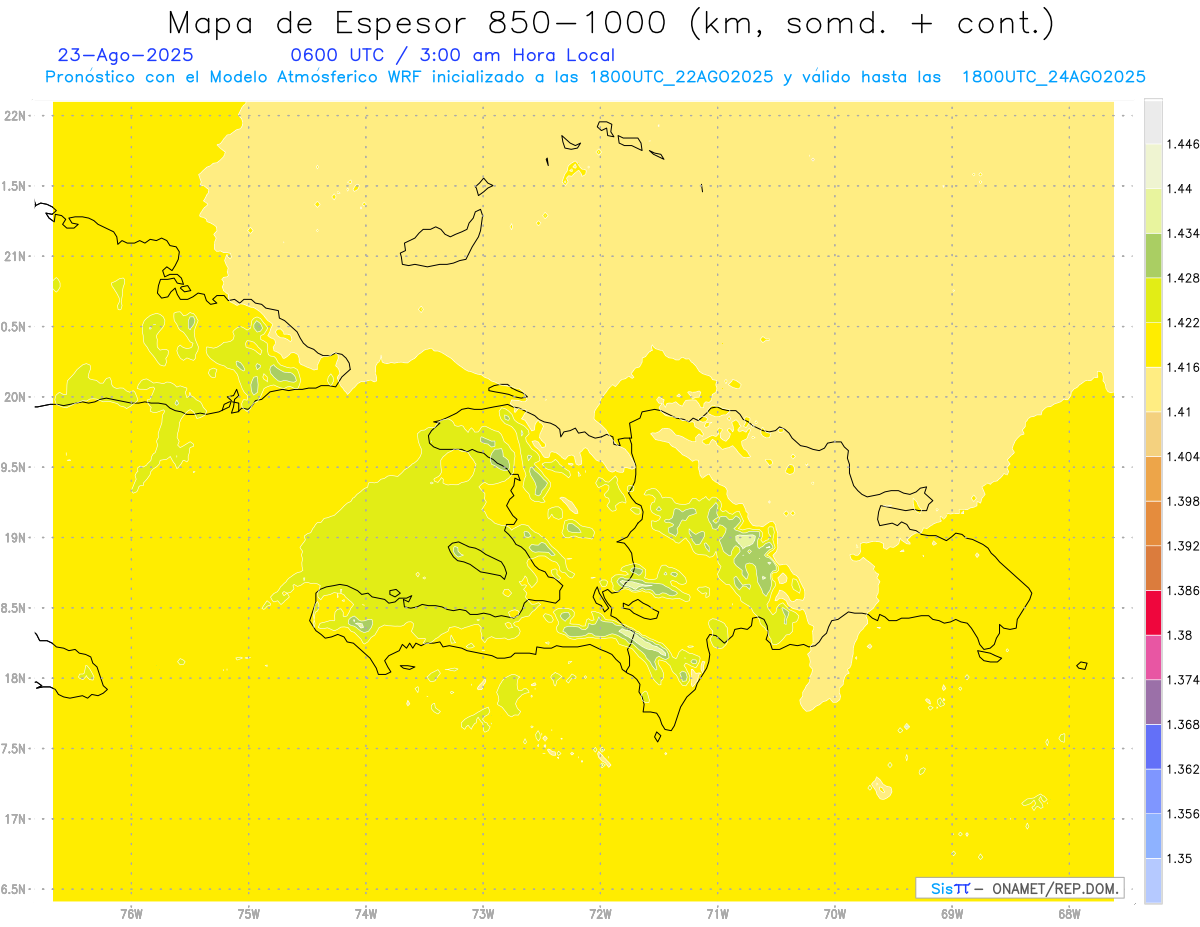Viewport: 1200px width, 927px height.
Task: Click the legend value '1.44'
Action: click(1179, 188)
